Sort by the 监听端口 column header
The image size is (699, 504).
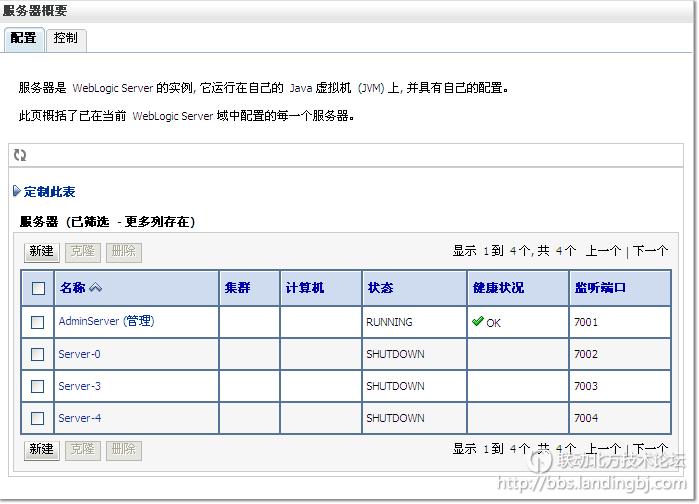600,288
